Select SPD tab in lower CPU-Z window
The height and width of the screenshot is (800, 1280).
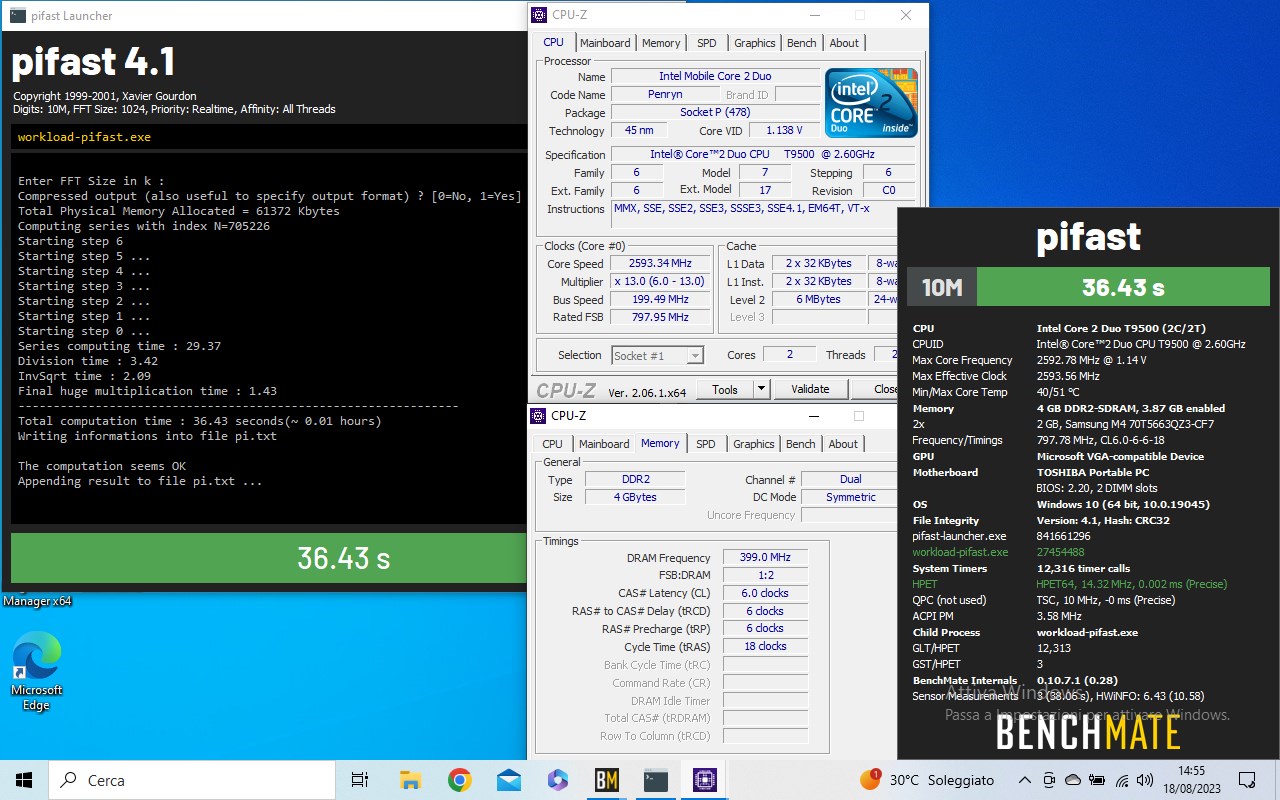tap(706, 444)
